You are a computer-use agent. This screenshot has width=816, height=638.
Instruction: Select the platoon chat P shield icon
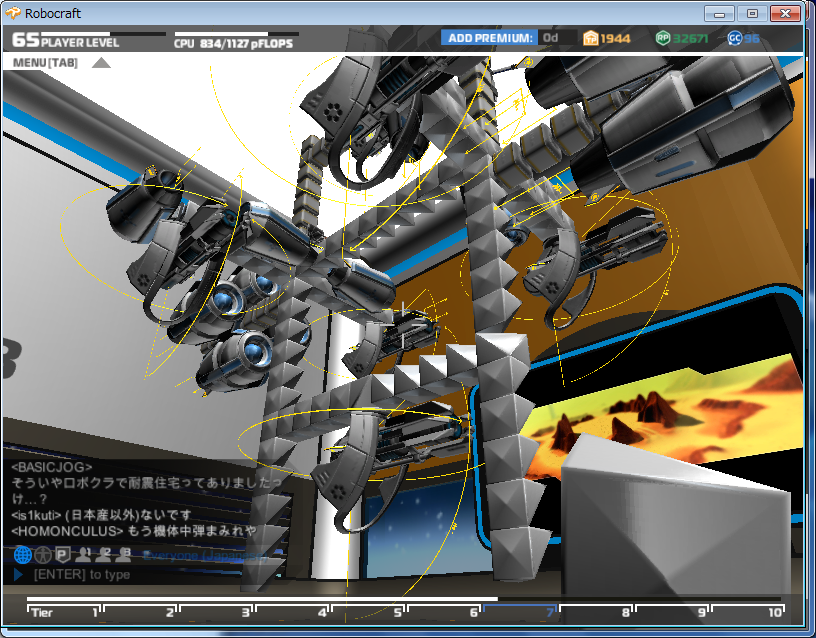tap(62, 555)
